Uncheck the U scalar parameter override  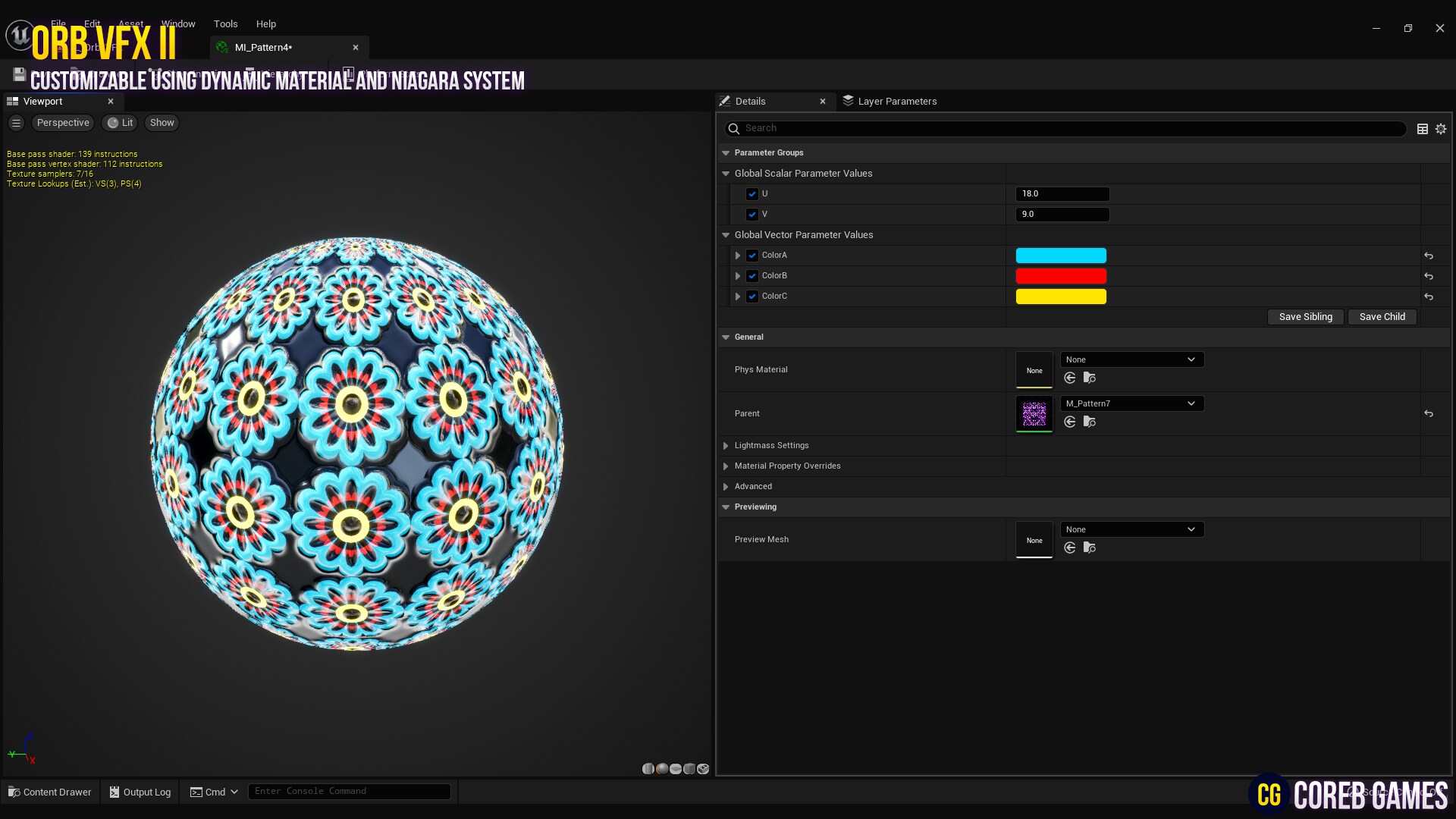coord(752,194)
